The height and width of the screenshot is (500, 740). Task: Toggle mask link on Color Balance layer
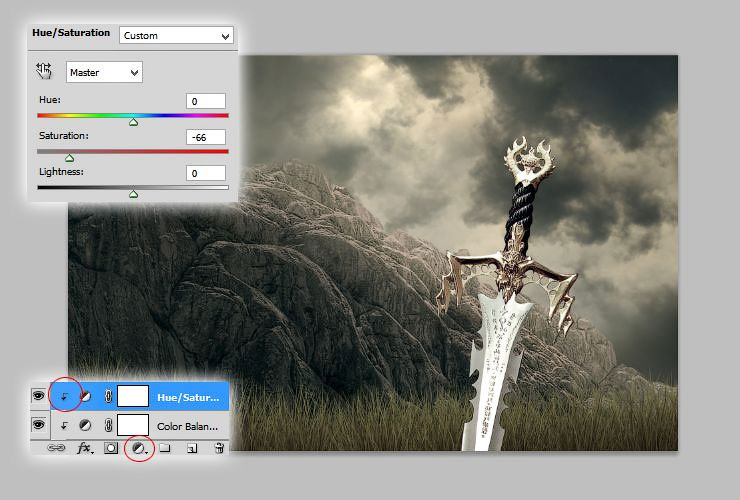pyautogui.click(x=108, y=425)
